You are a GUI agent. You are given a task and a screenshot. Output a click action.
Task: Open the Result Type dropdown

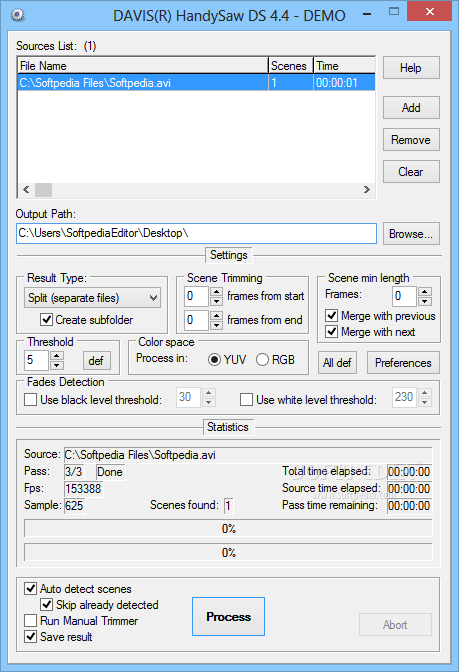(x=92, y=298)
